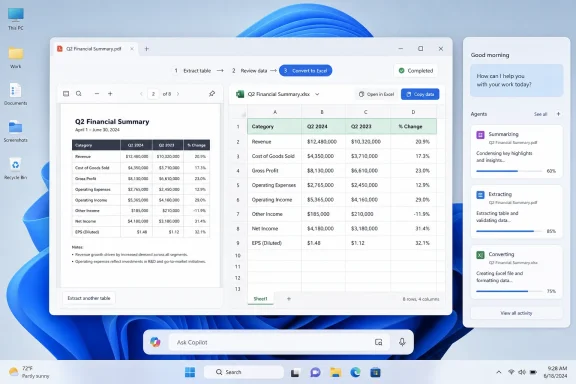Show hidden system tray icons chevron
This screenshot has height=384, width=576.
498,372
